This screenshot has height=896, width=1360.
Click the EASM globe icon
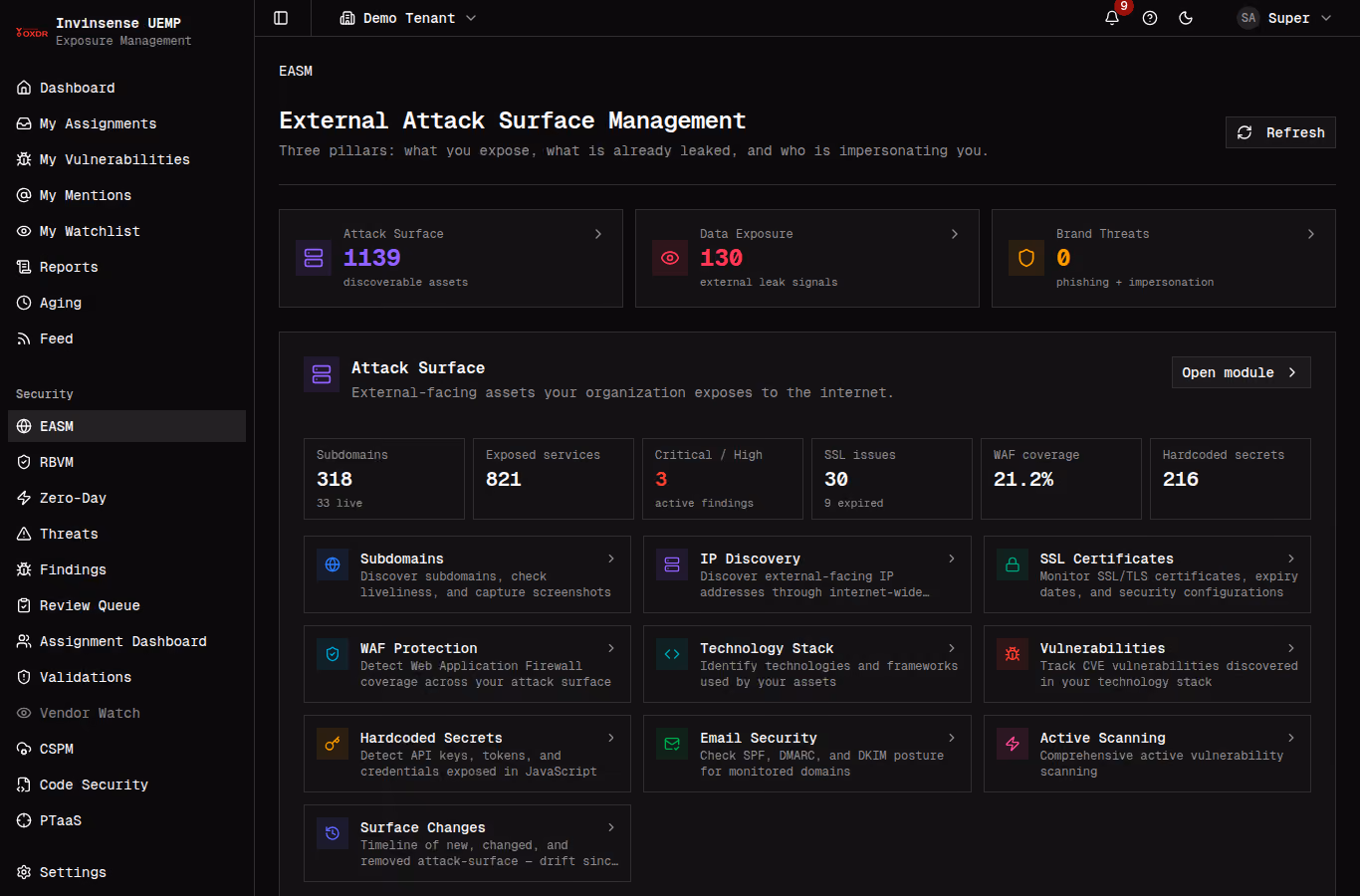[x=24, y=426]
